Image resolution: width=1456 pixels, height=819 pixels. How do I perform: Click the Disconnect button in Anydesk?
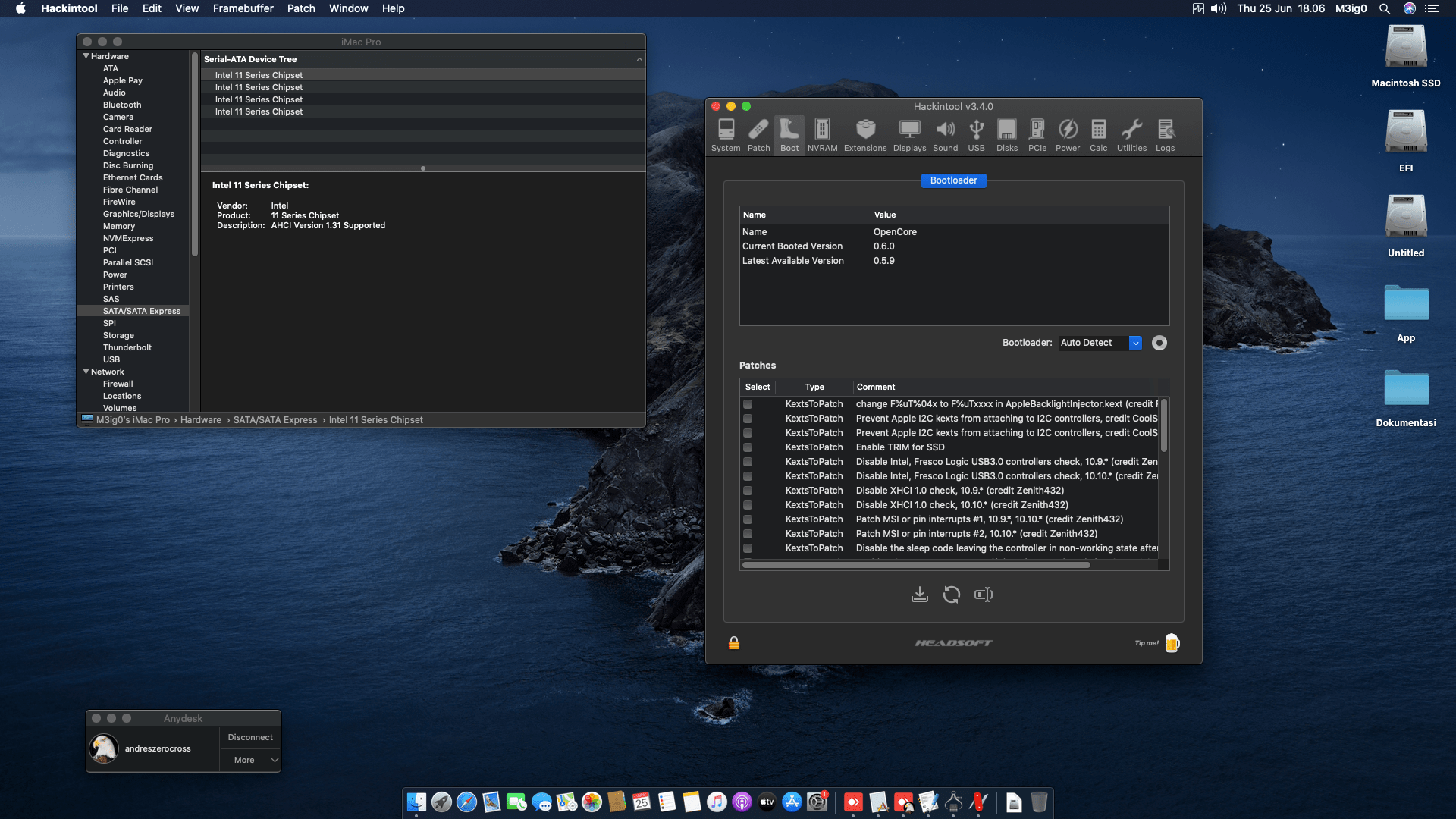coord(250,737)
